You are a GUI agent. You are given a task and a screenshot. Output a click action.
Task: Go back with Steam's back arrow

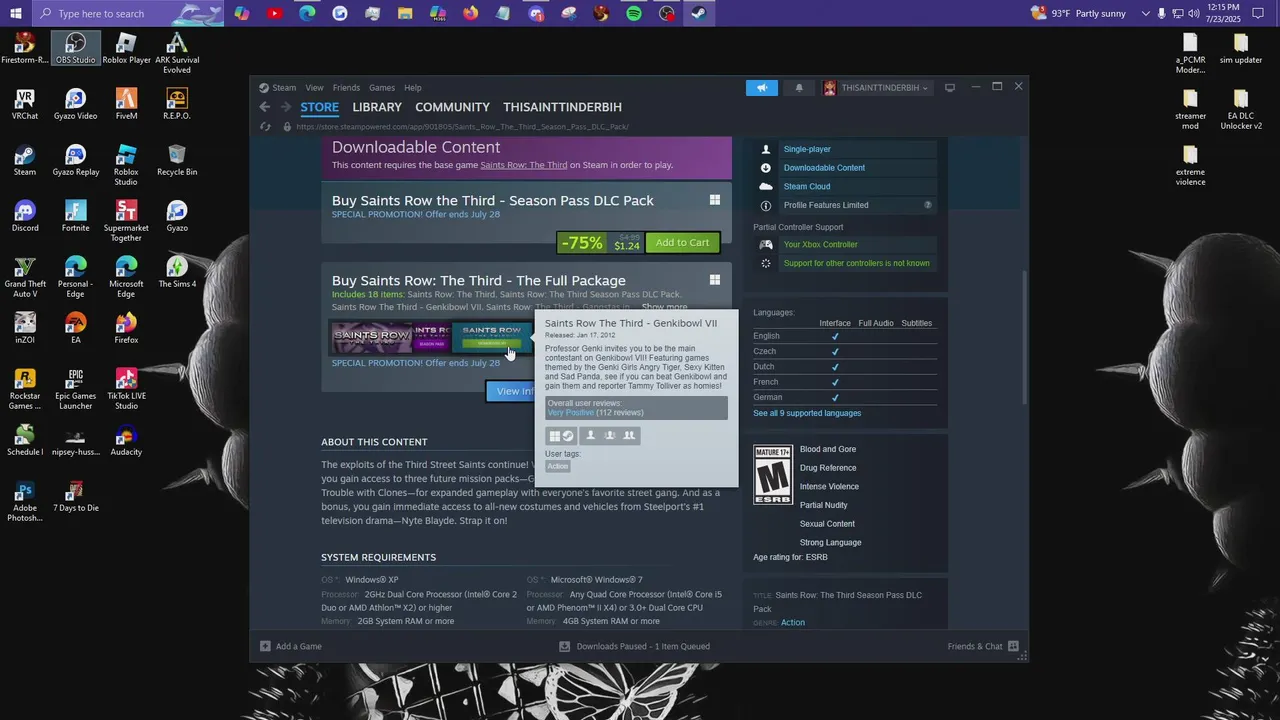pos(264,107)
